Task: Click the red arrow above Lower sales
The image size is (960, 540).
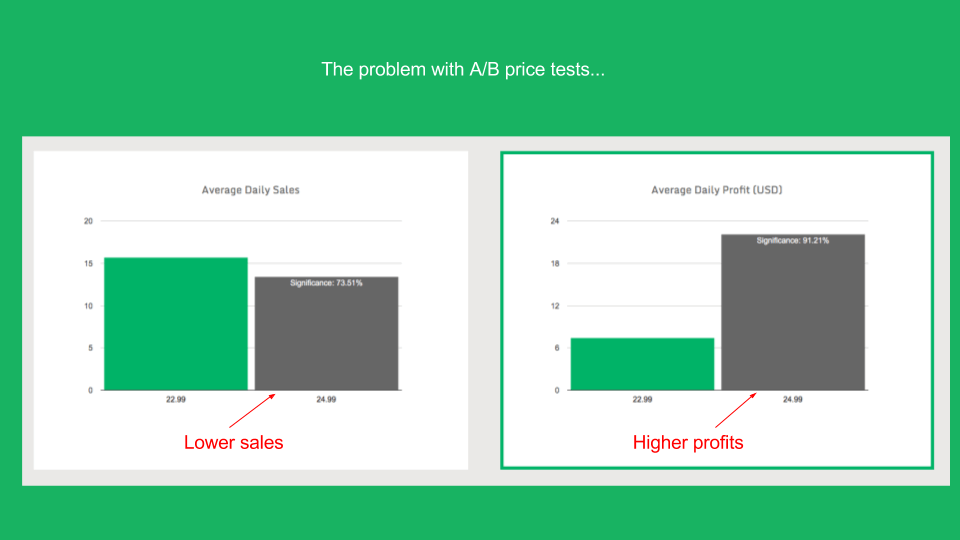Action: coord(252,411)
